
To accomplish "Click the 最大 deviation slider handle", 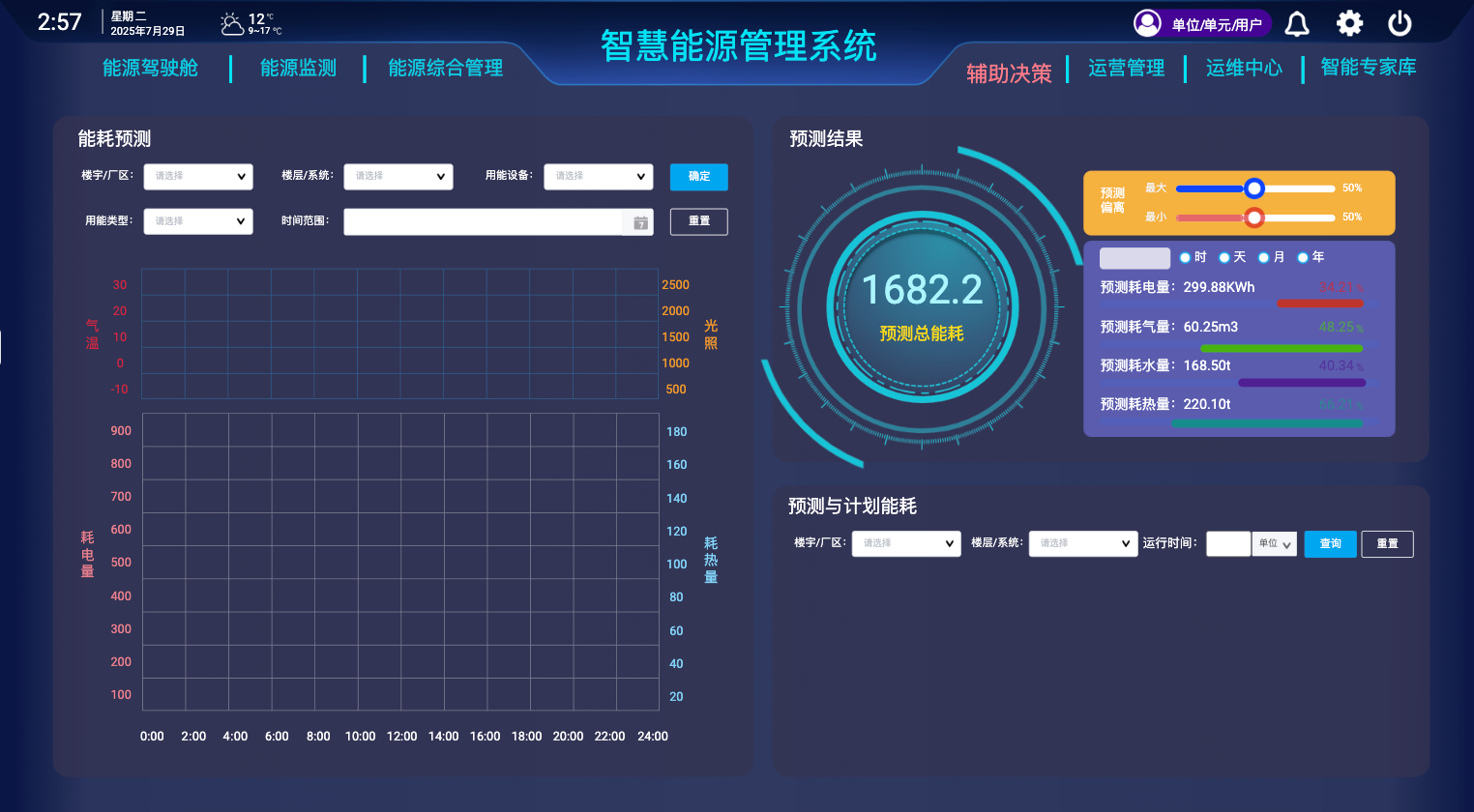I will [1254, 188].
